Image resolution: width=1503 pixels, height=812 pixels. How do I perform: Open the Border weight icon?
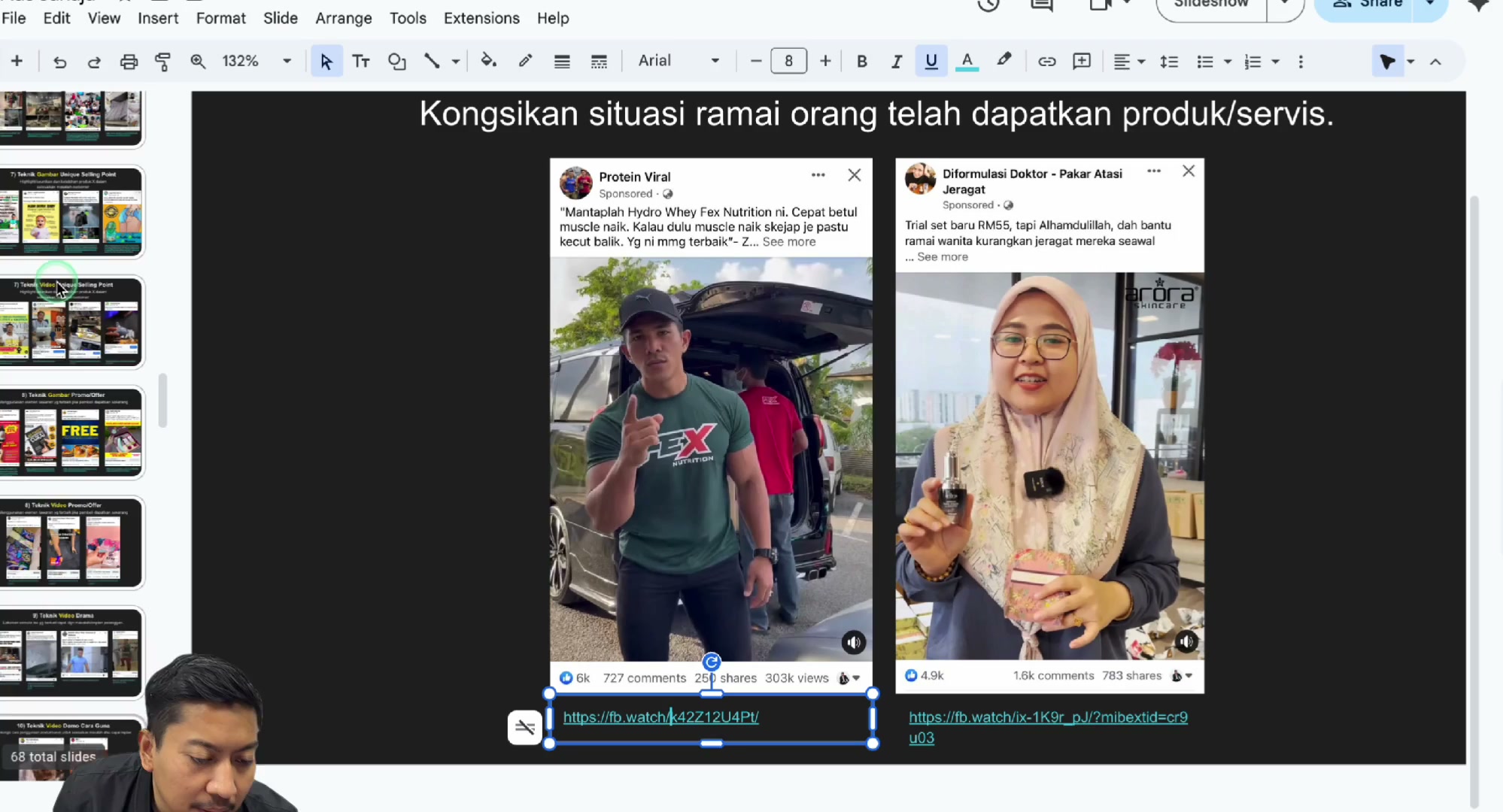[561, 62]
